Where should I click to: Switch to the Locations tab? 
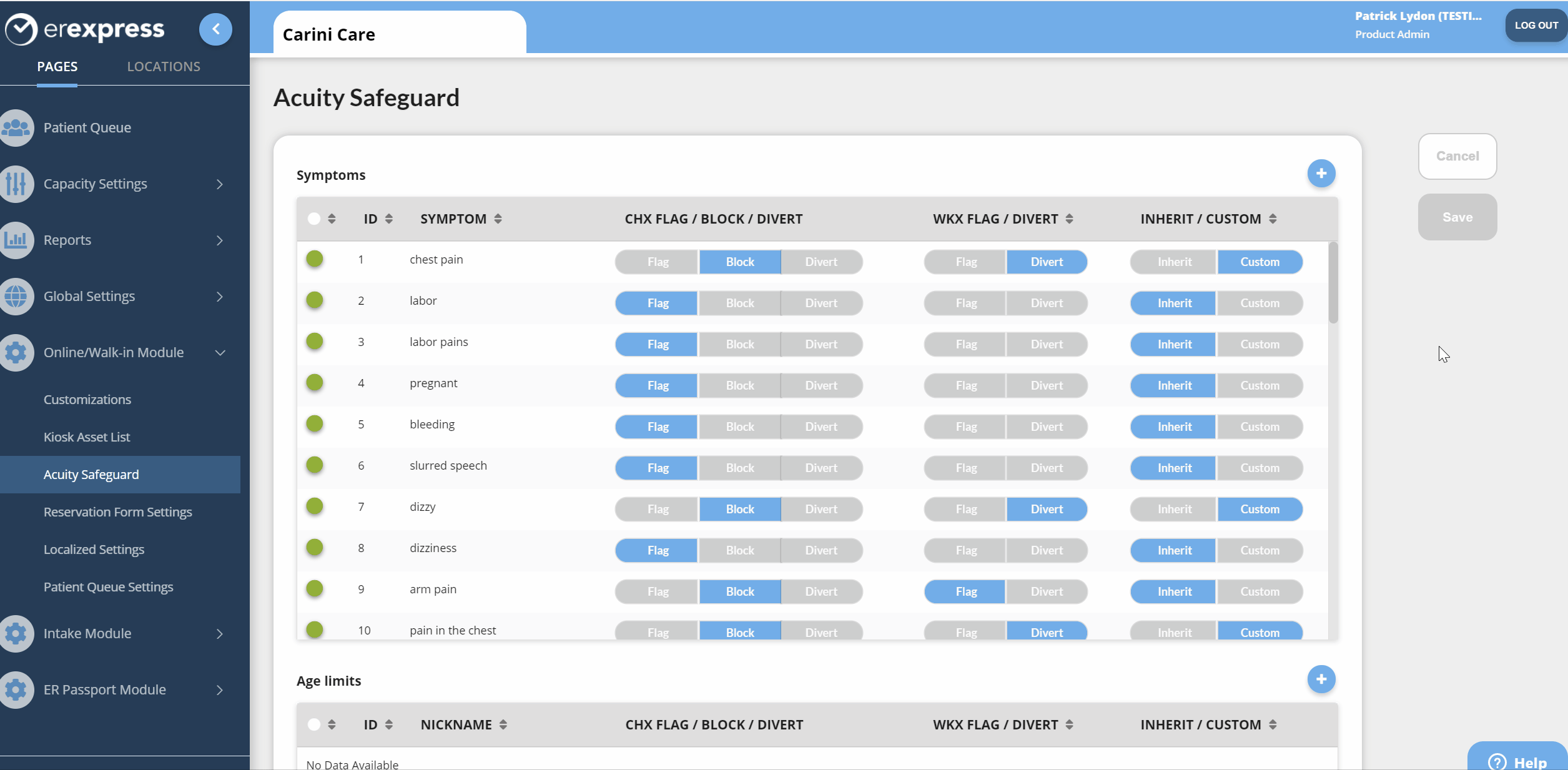164,67
